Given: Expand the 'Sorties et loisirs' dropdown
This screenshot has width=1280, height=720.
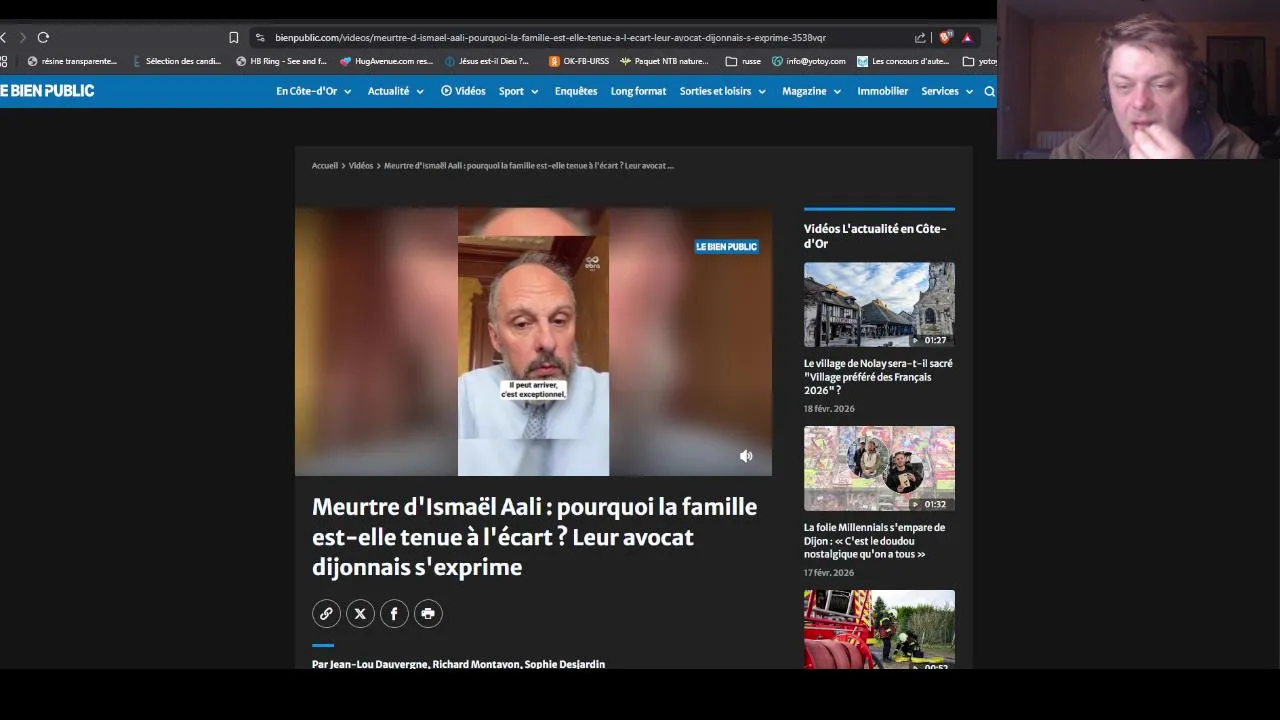Looking at the screenshot, I should pos(723,91).
